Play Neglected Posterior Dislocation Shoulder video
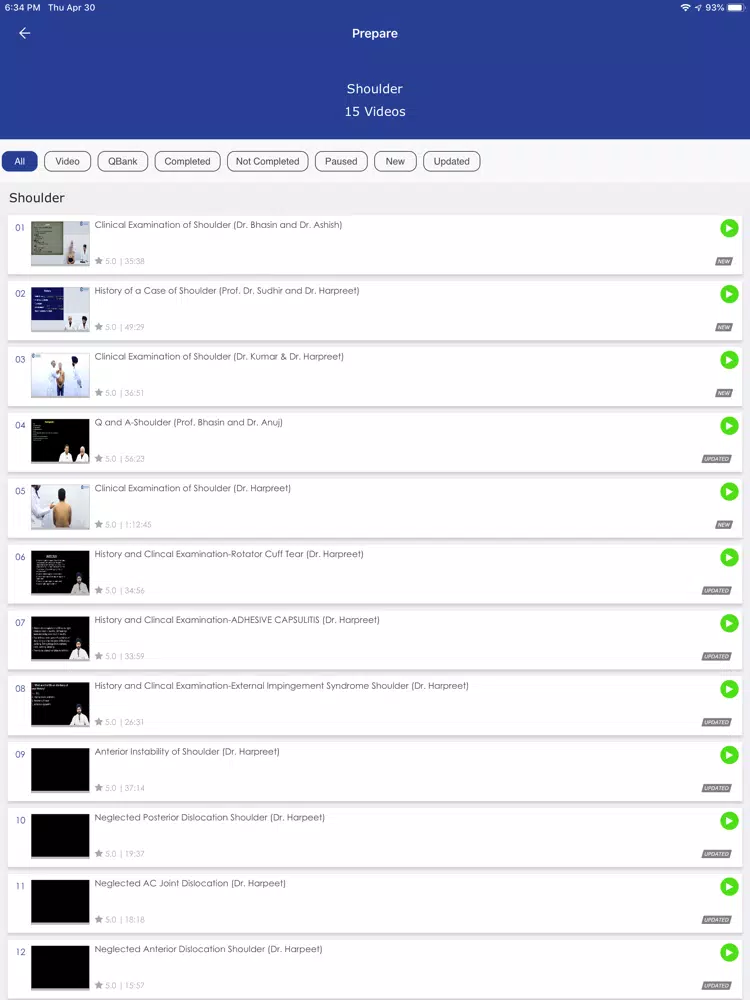Viewport: 750px width, 1000px height. click(x=729, y=821)
